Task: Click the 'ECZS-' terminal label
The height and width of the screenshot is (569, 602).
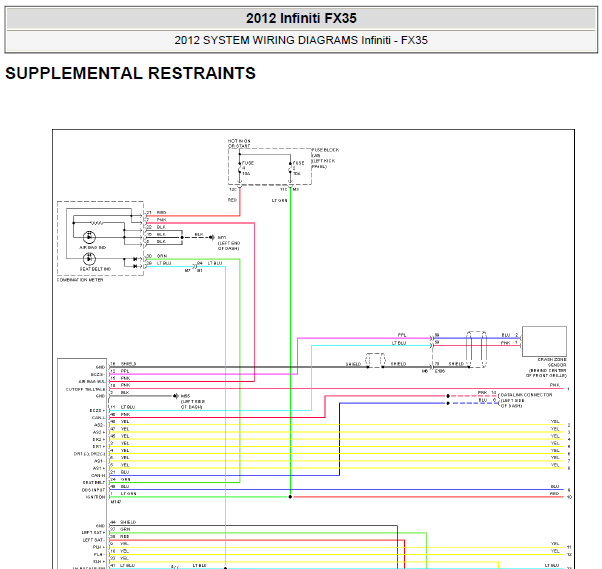Action: click(x=98, y=374)
